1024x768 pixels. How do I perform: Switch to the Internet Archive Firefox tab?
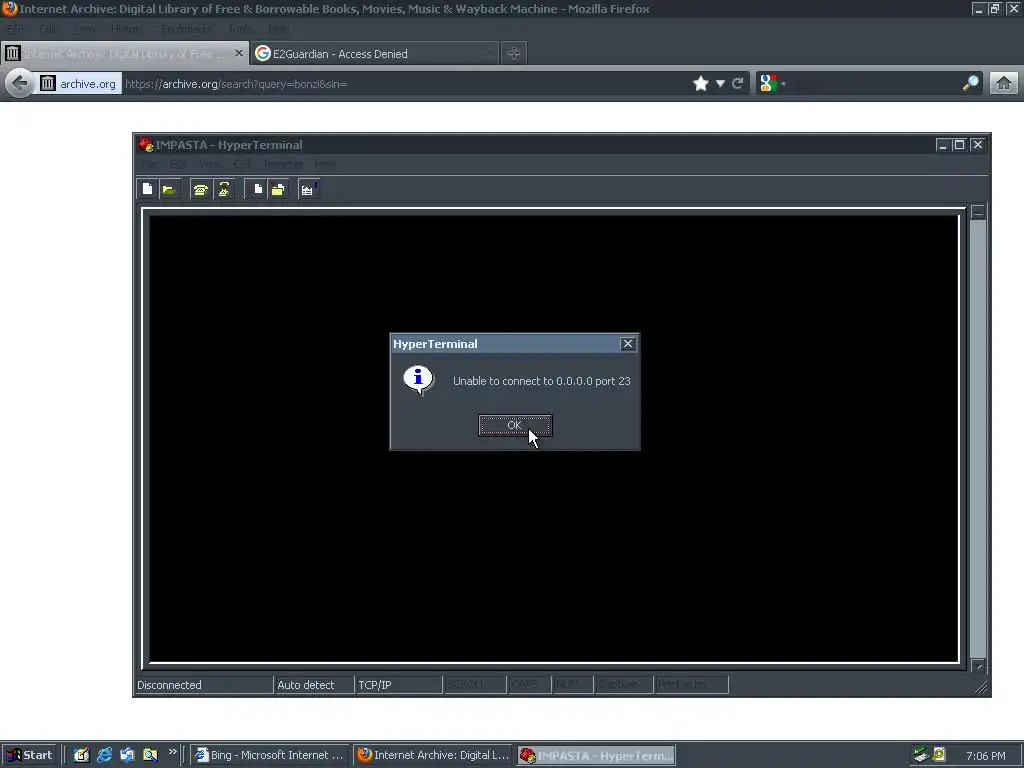(x=124, y=54)
